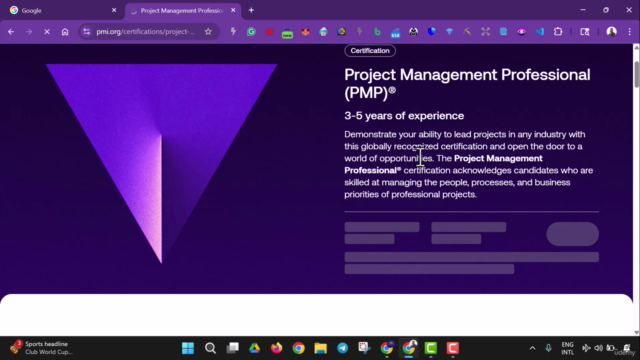Stop loading the PMI page
This screenshot has width=640, height=360.
[47, 31]
